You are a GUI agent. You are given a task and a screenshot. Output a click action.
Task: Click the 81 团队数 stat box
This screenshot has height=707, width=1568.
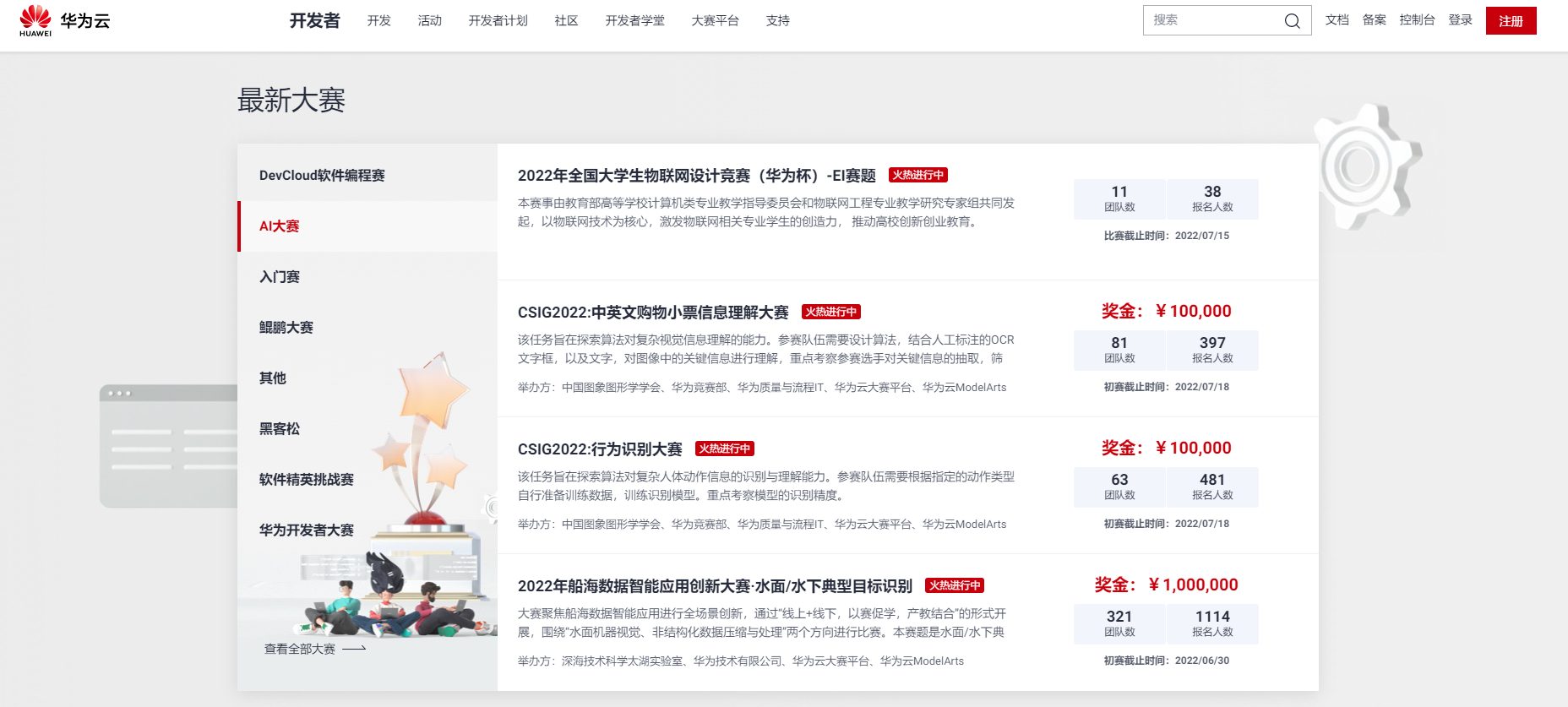pos(1119,351)
